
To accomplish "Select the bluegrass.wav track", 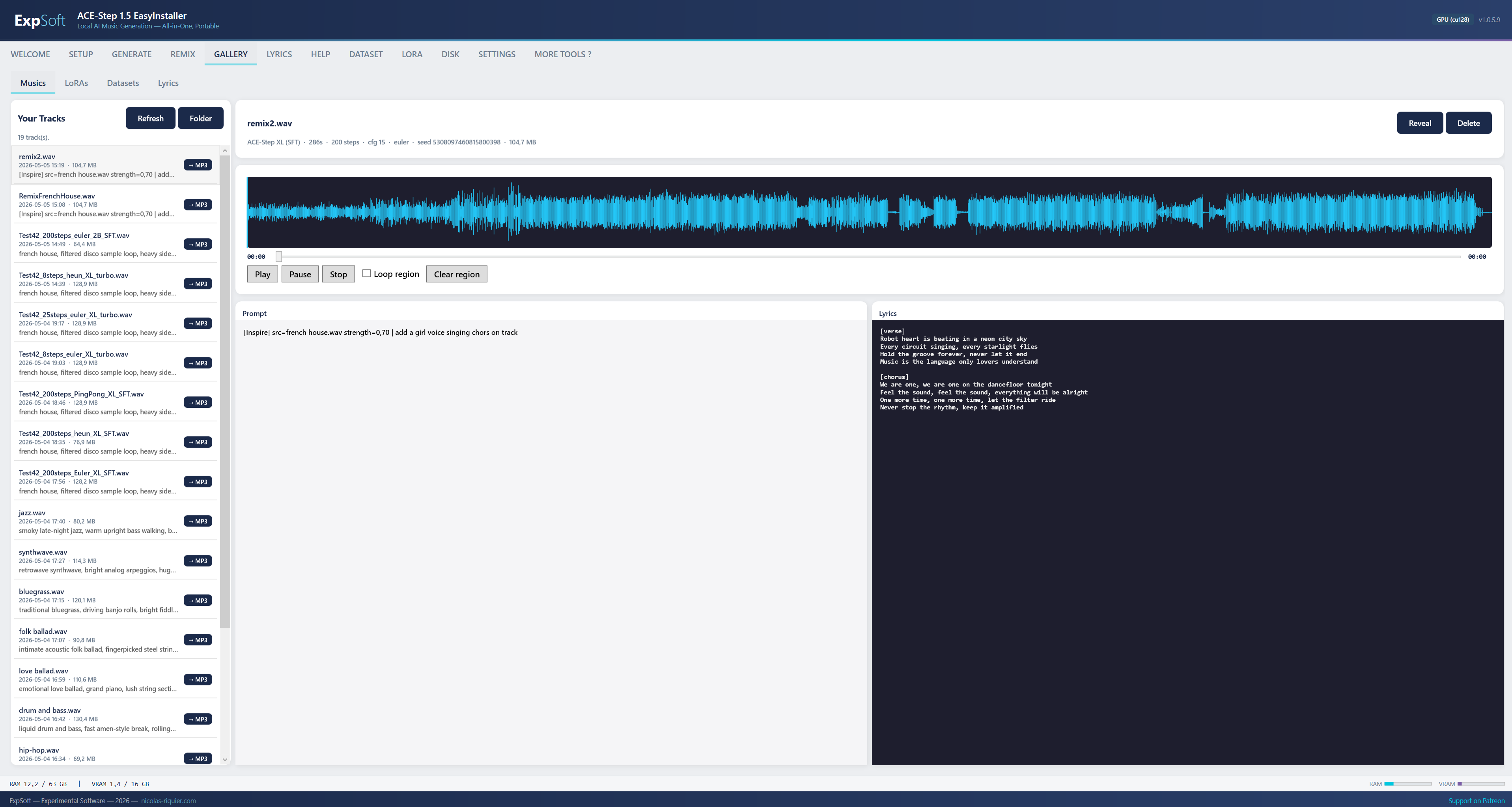I will point(115,600).
